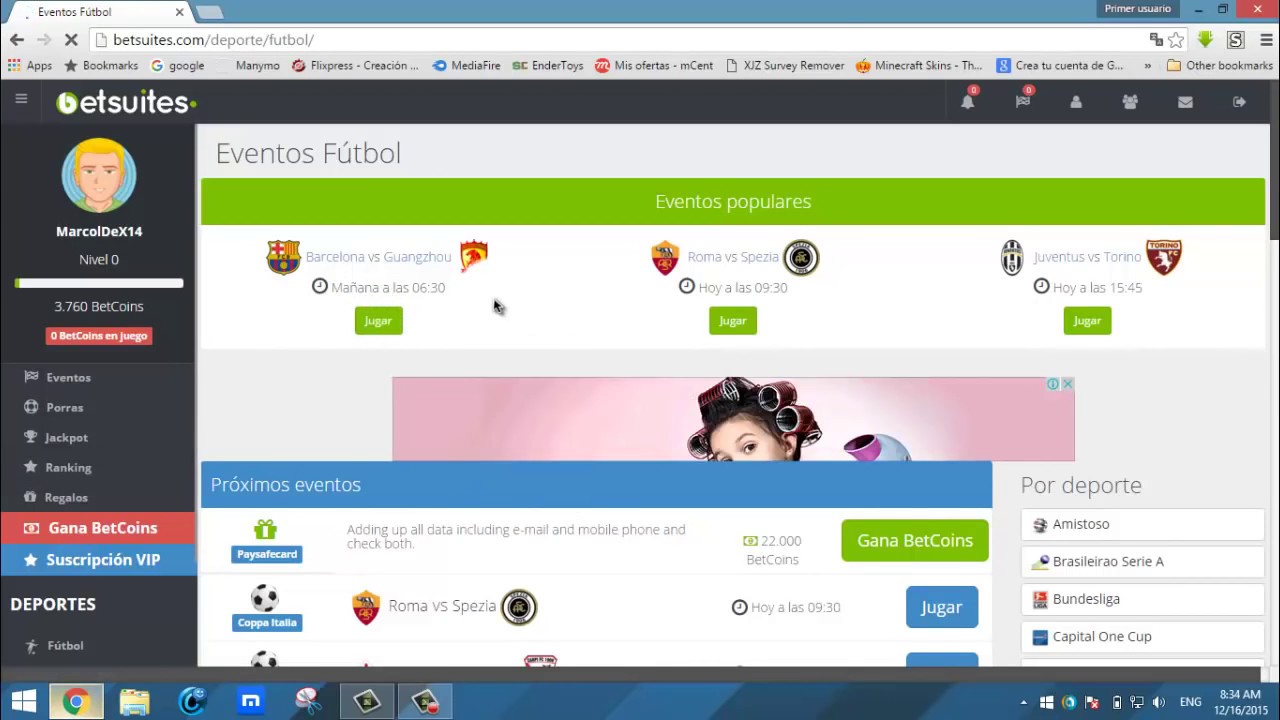Open the MediaFire bookmark
Viewport: 1280px width, 720px height.
466,66
